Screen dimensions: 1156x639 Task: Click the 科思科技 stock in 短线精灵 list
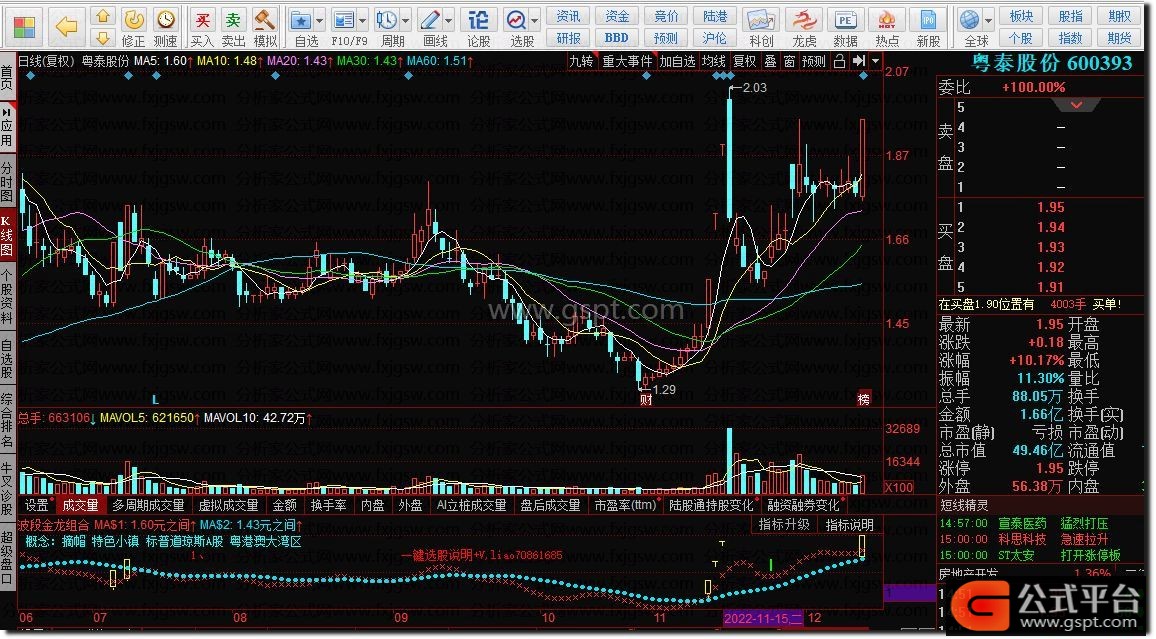1022,540
